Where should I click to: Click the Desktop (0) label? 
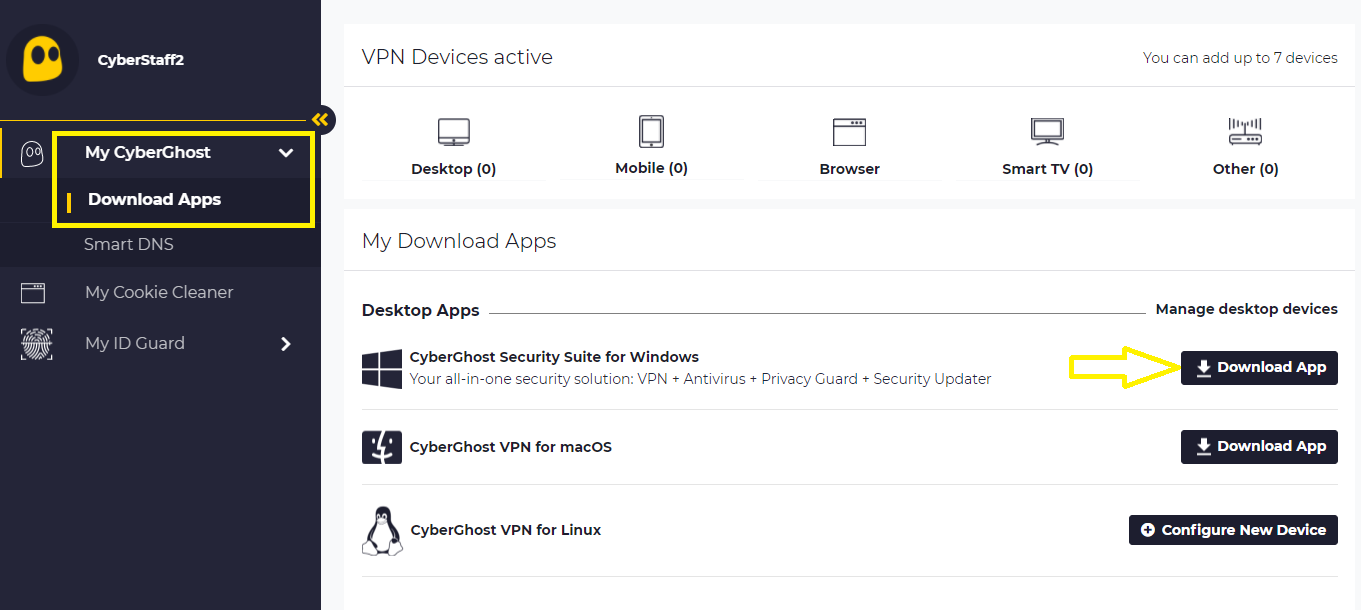[454, 169]
